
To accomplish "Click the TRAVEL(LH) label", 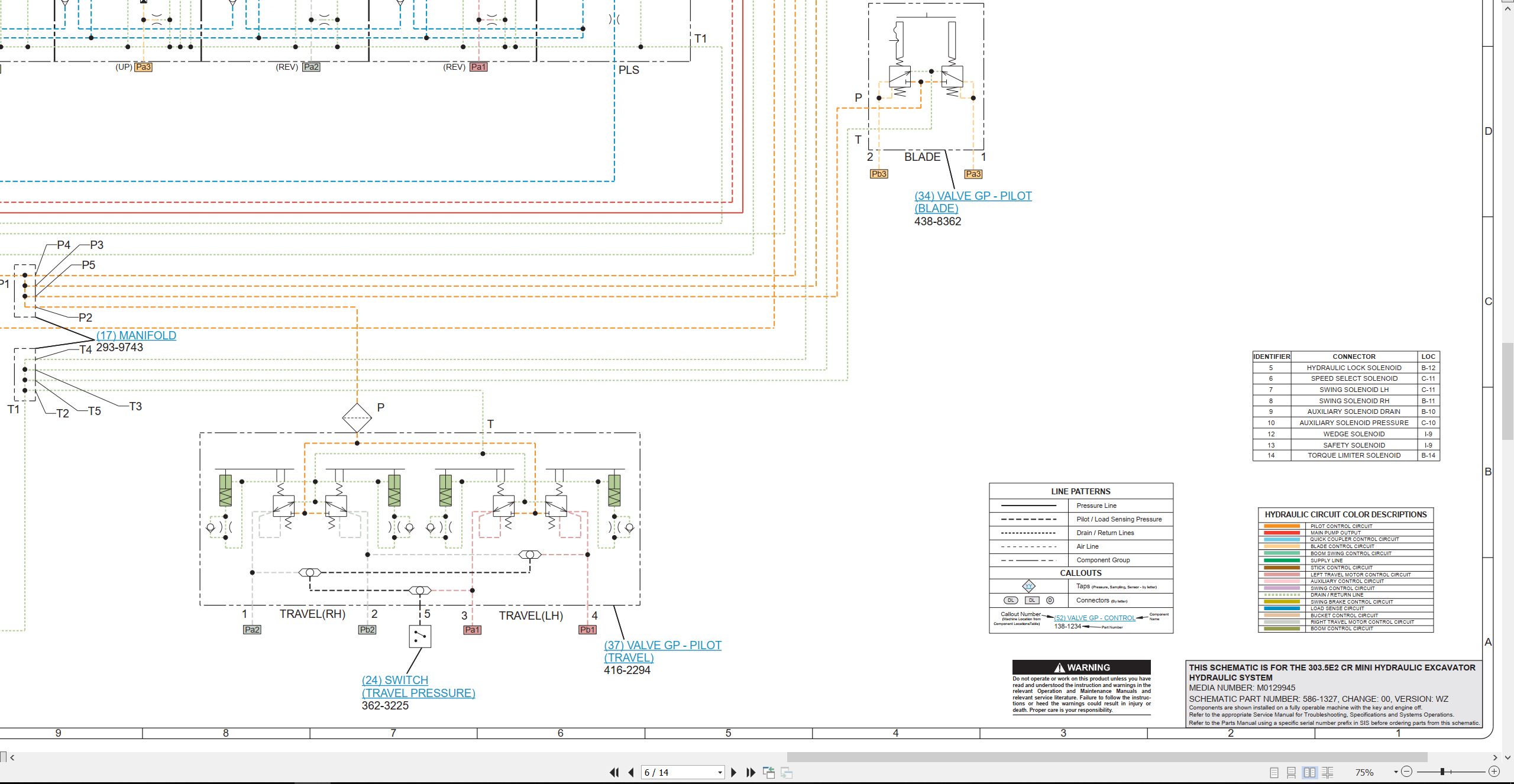I will click(x=530, y=615).
